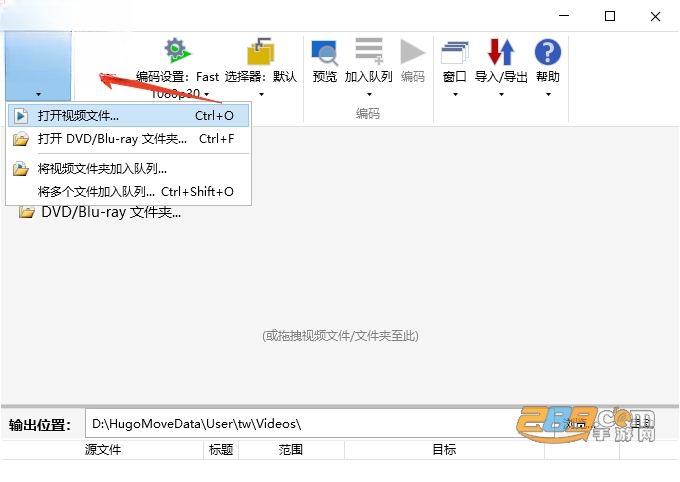This screenshot has height=482, width=680.
Task: Click the Add to Queue icon
Action: 369,51
